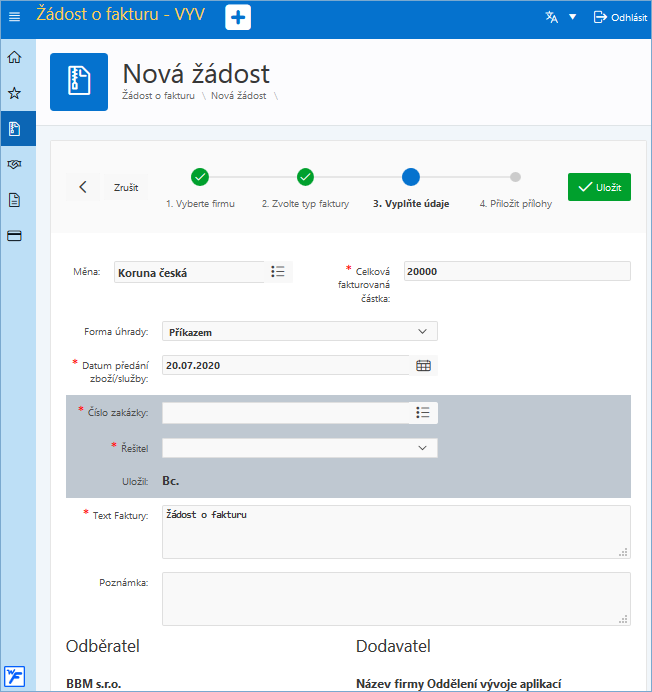Click the blue plus new request icon
This screenshot has width=652, height=692.
coord(238,17)
